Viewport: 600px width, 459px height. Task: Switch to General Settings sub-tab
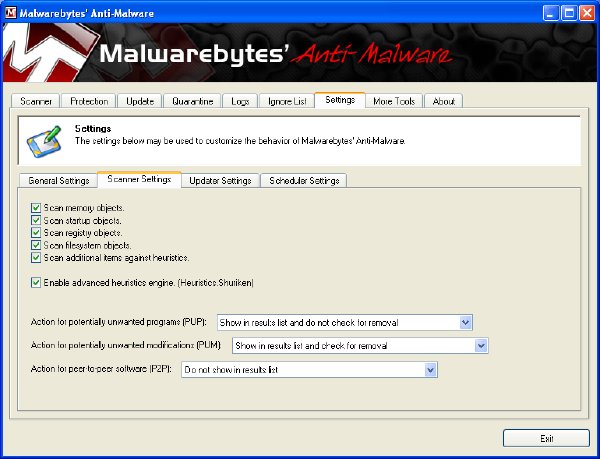click(x=59, y=180)
